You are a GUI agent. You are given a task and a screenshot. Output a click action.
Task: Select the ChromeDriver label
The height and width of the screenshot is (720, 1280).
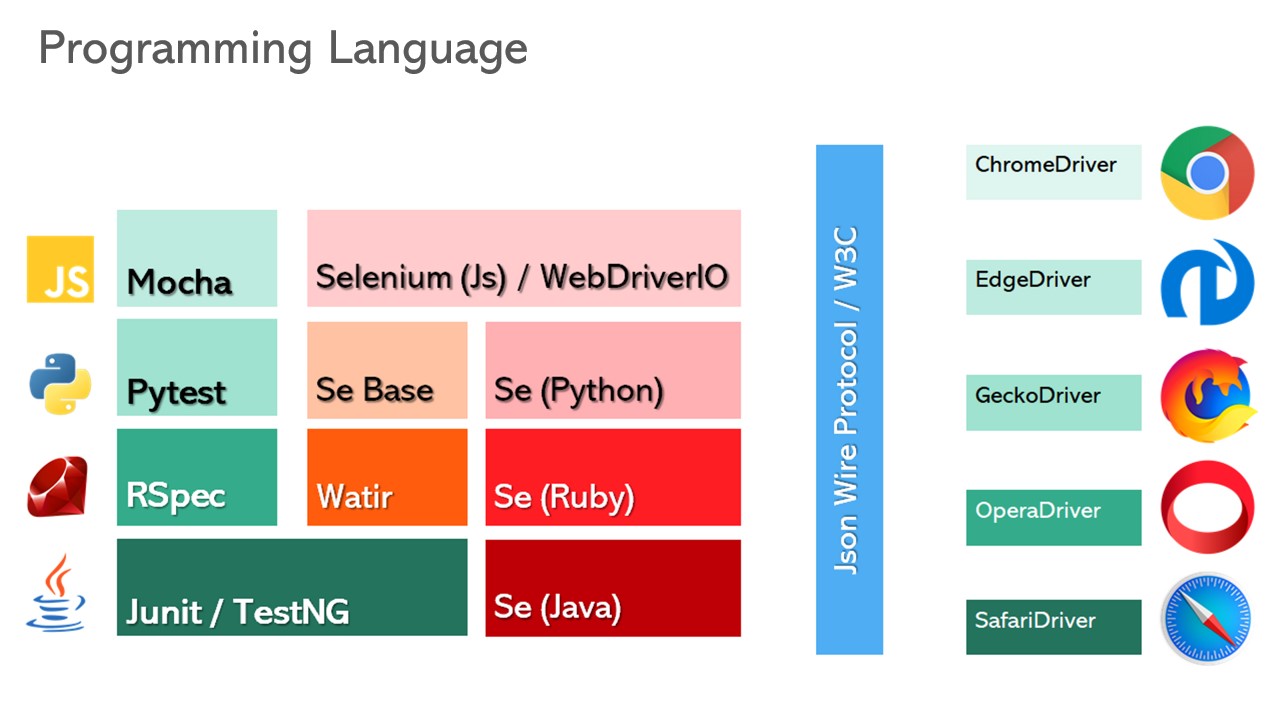pyautogui.click(x=1053, y=172)
